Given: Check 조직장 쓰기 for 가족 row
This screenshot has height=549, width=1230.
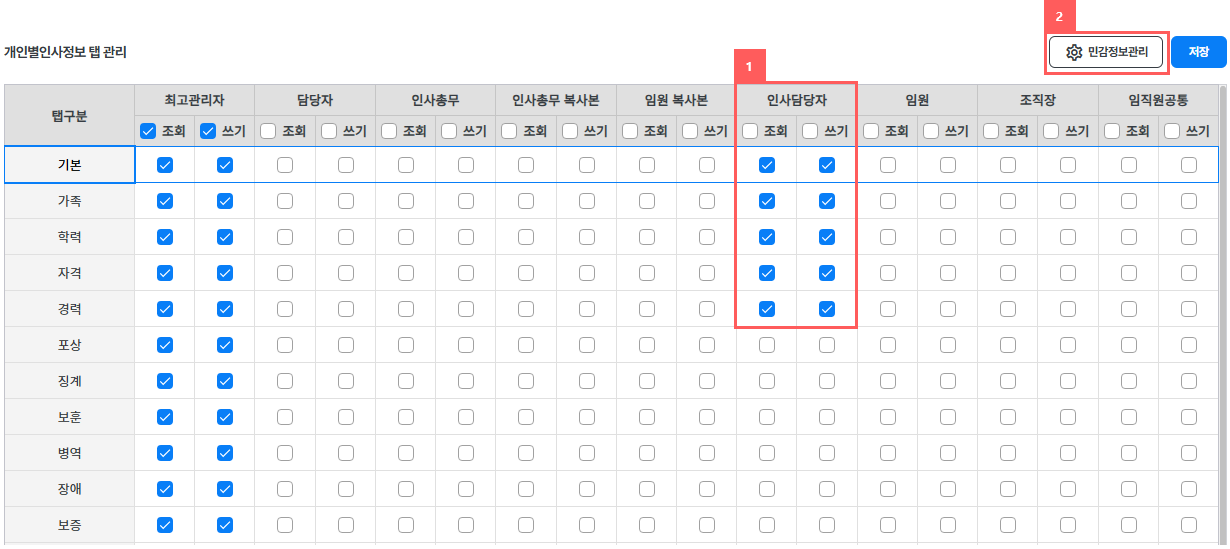Looking at the screenshot, I should tap(1068, 201).
